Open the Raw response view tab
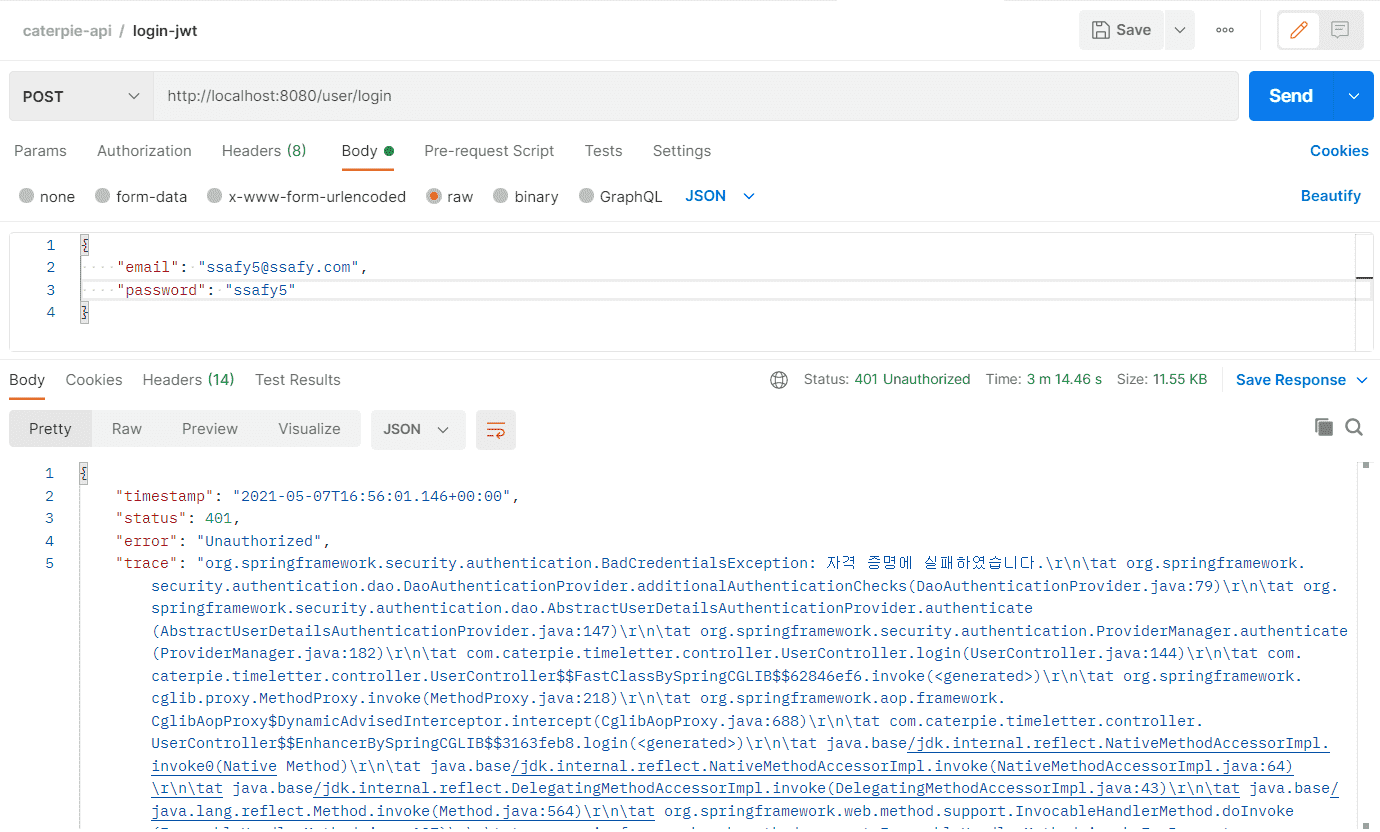1380x832 pixels. pos(127,429)
